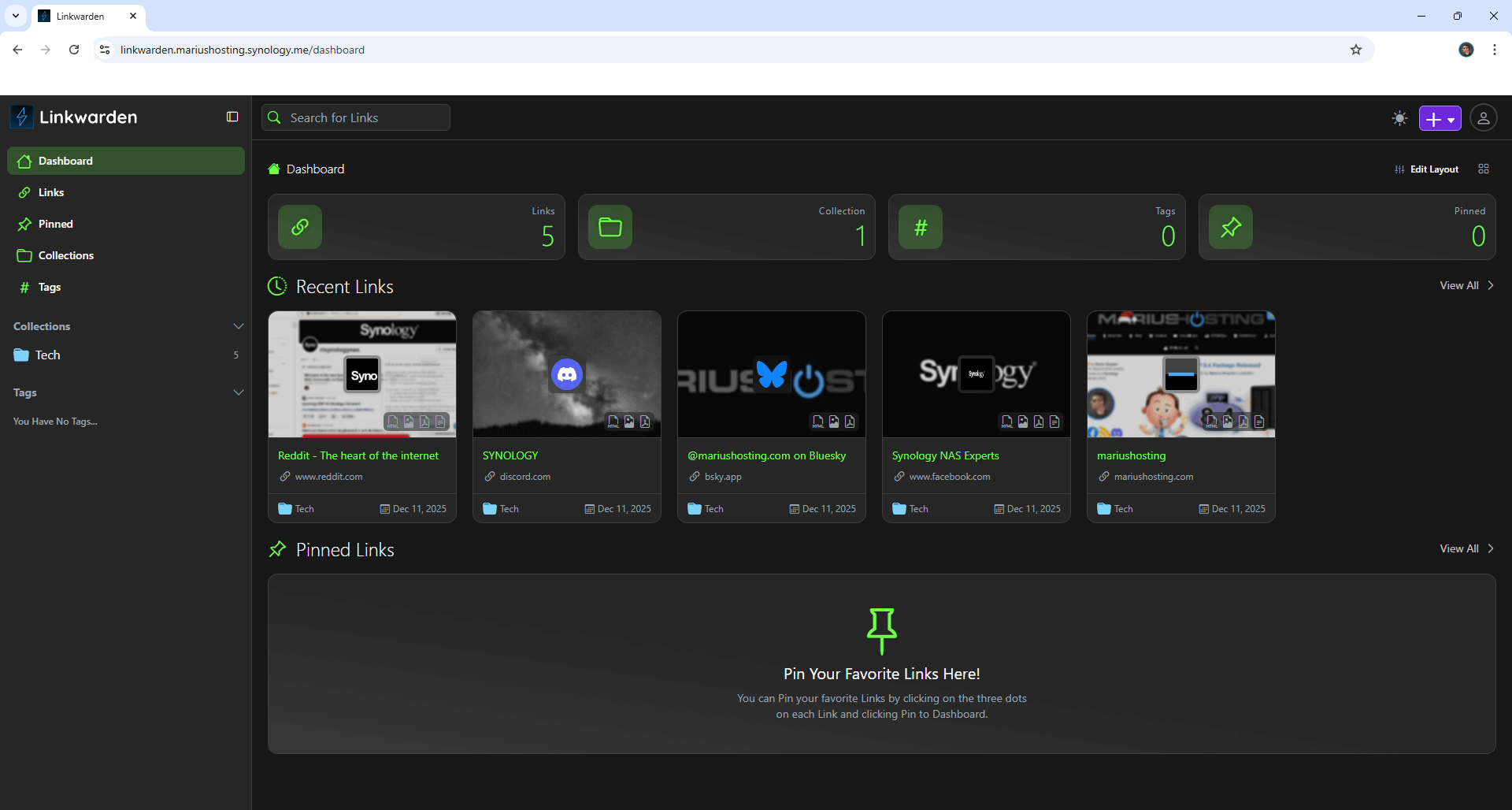
Task: Toggle the light/dark theme sun icon
Action: pyautogui.click(x=1399, y=118)
